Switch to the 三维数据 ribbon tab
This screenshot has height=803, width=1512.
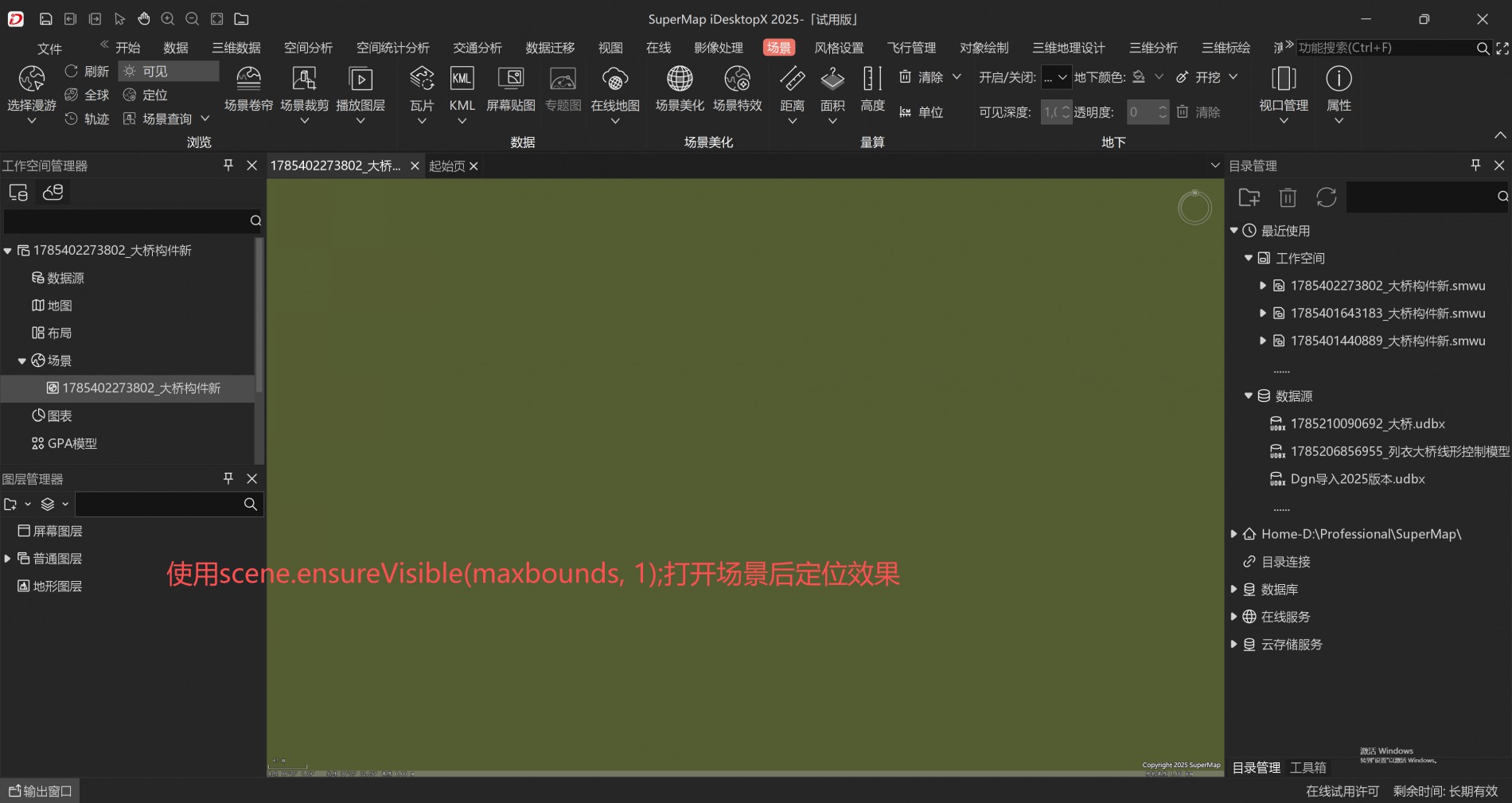(x=236, y=48)
